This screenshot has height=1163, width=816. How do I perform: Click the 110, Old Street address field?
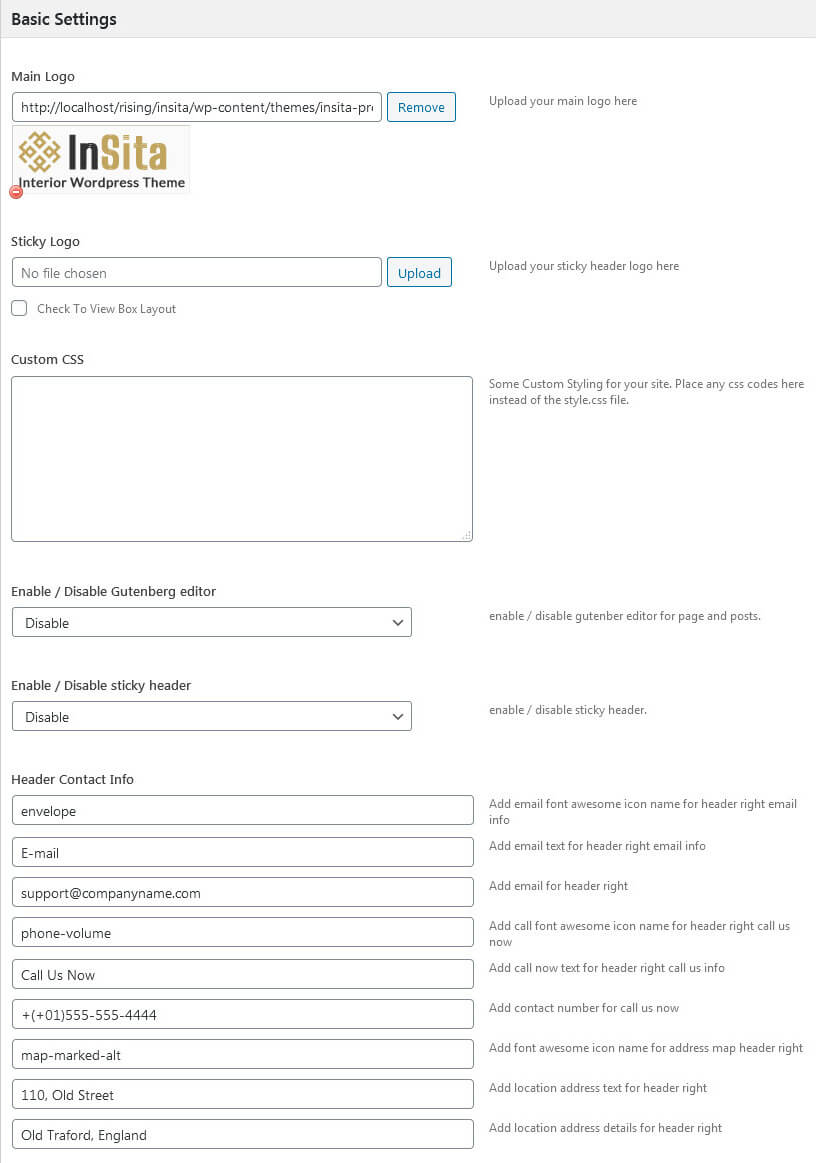click(242, 1095)
